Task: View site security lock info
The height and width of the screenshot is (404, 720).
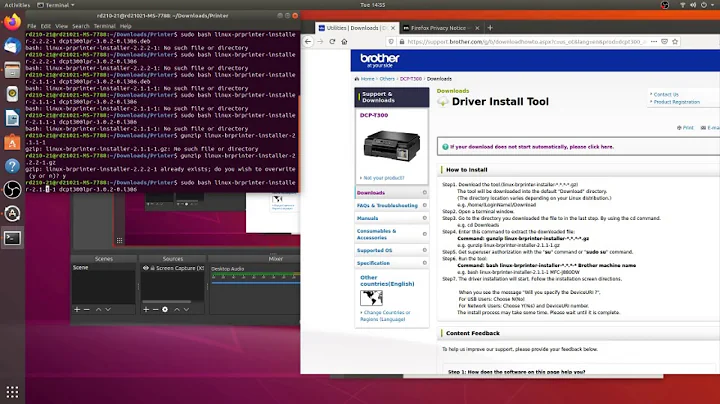Action: coord(402,41)
